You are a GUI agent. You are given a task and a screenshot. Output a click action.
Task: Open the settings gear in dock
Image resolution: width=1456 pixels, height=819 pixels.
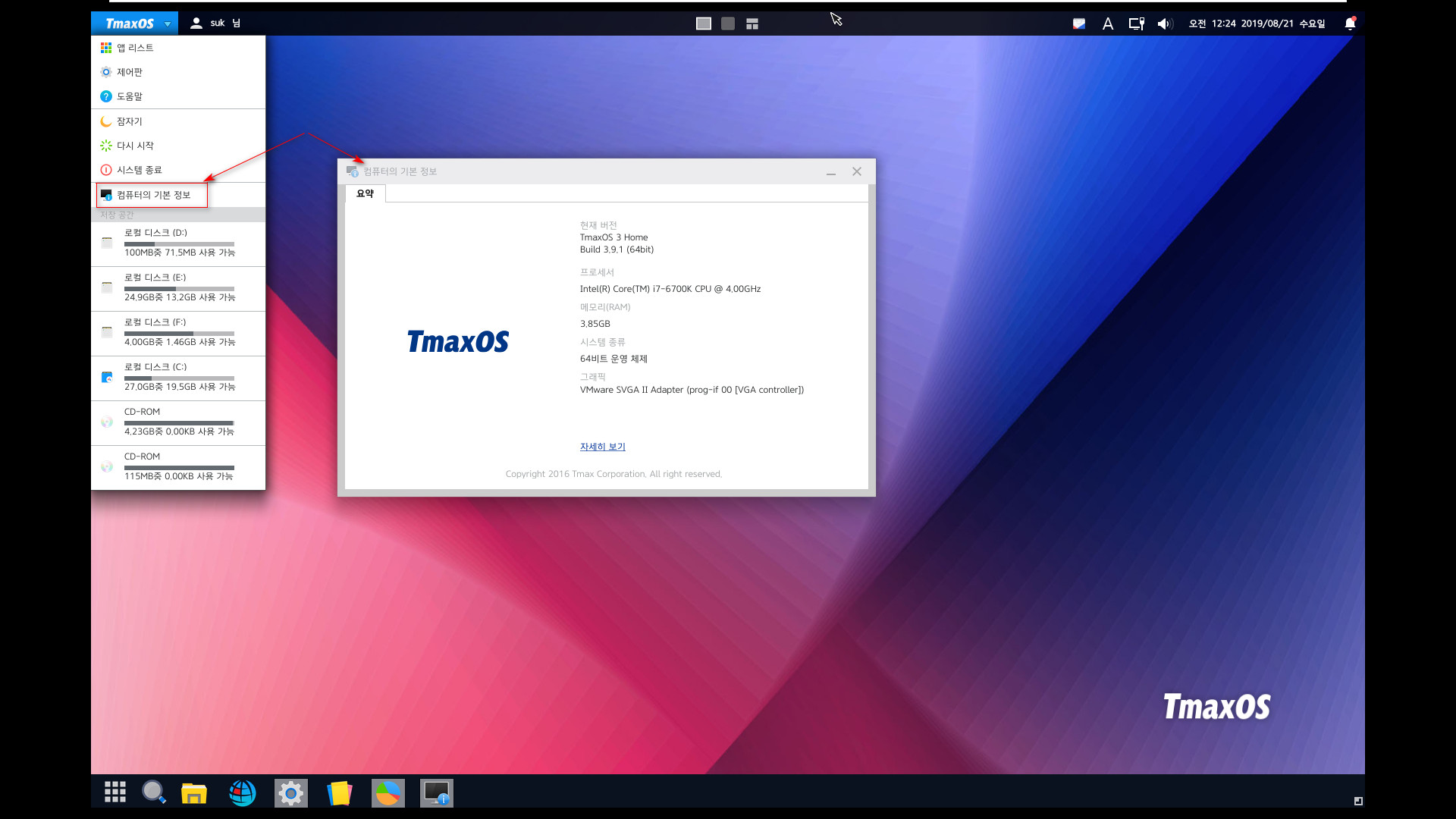click(291, 793)
